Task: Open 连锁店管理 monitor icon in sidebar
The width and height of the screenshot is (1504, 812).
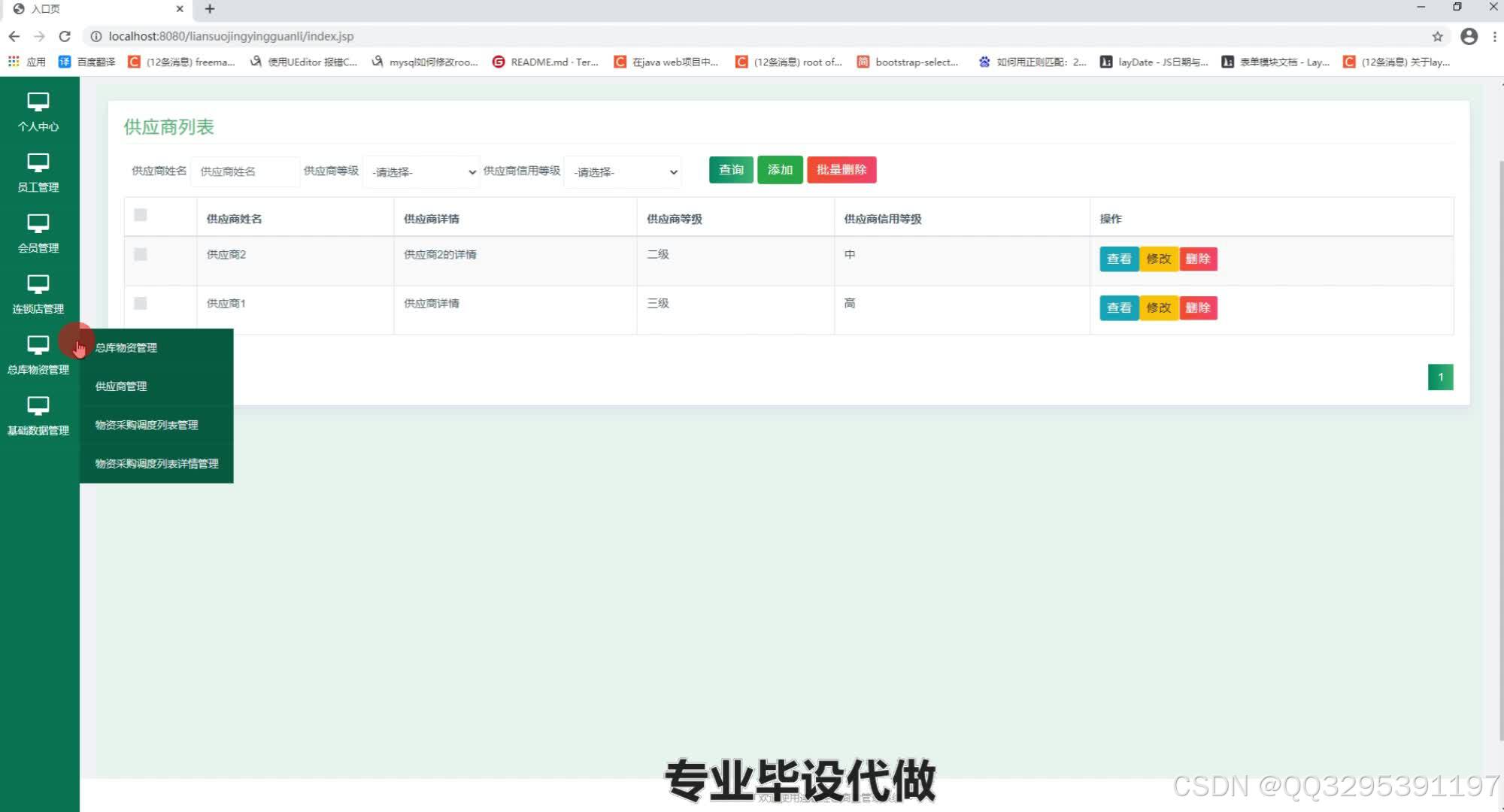Action: tap(38, 285)
